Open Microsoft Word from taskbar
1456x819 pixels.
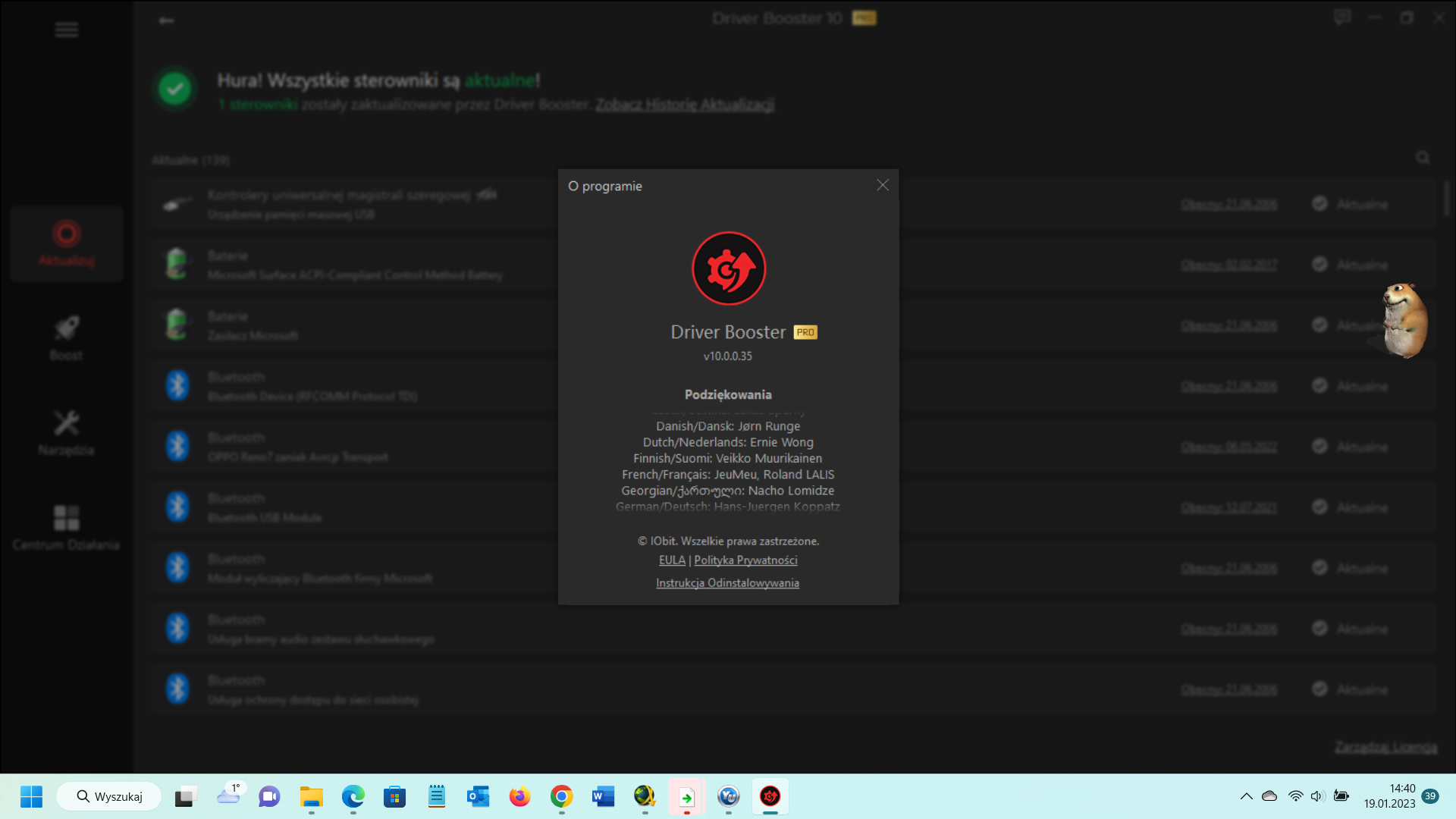point(603,796)
